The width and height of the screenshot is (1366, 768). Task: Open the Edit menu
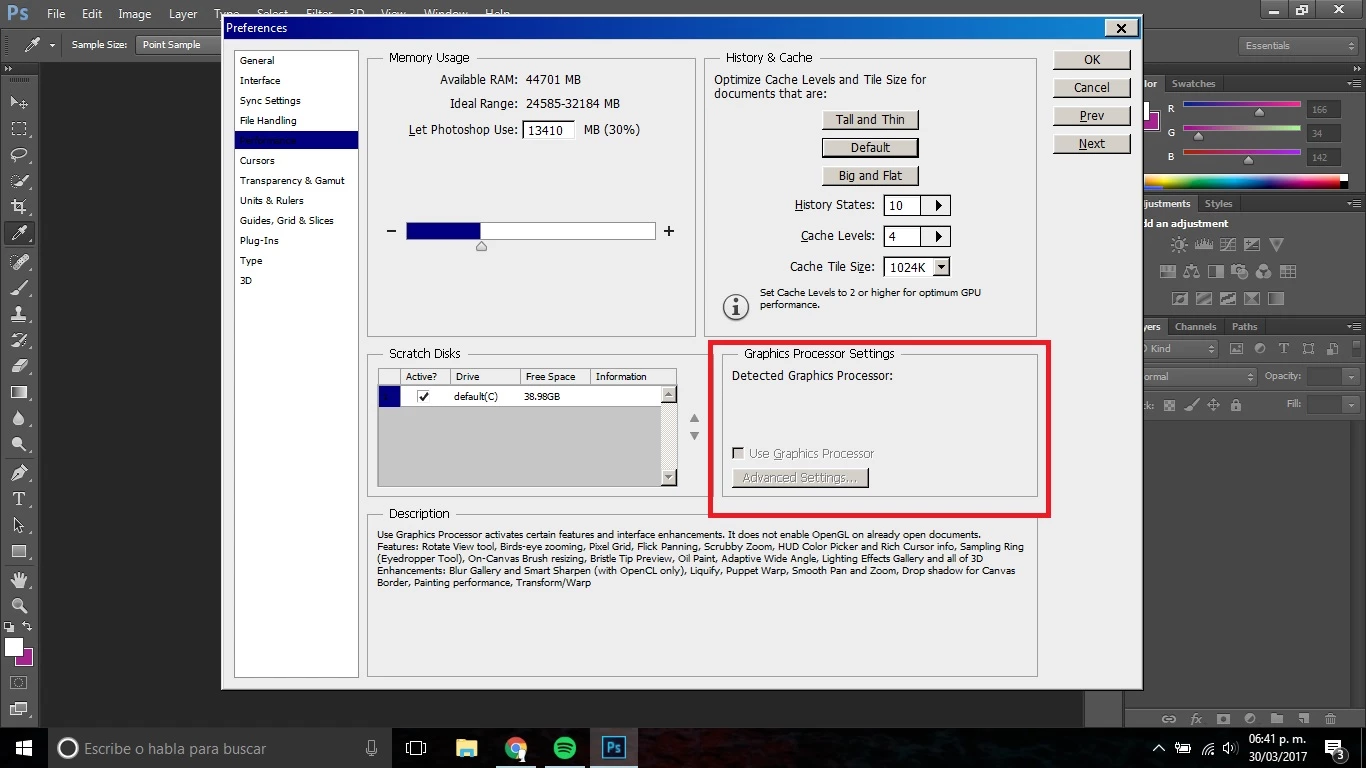(92, 14)
